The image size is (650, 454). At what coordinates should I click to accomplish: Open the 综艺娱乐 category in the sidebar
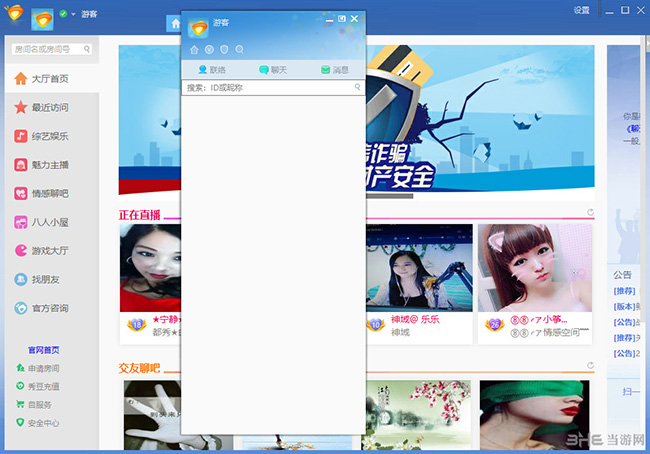[x=49, y=136]
